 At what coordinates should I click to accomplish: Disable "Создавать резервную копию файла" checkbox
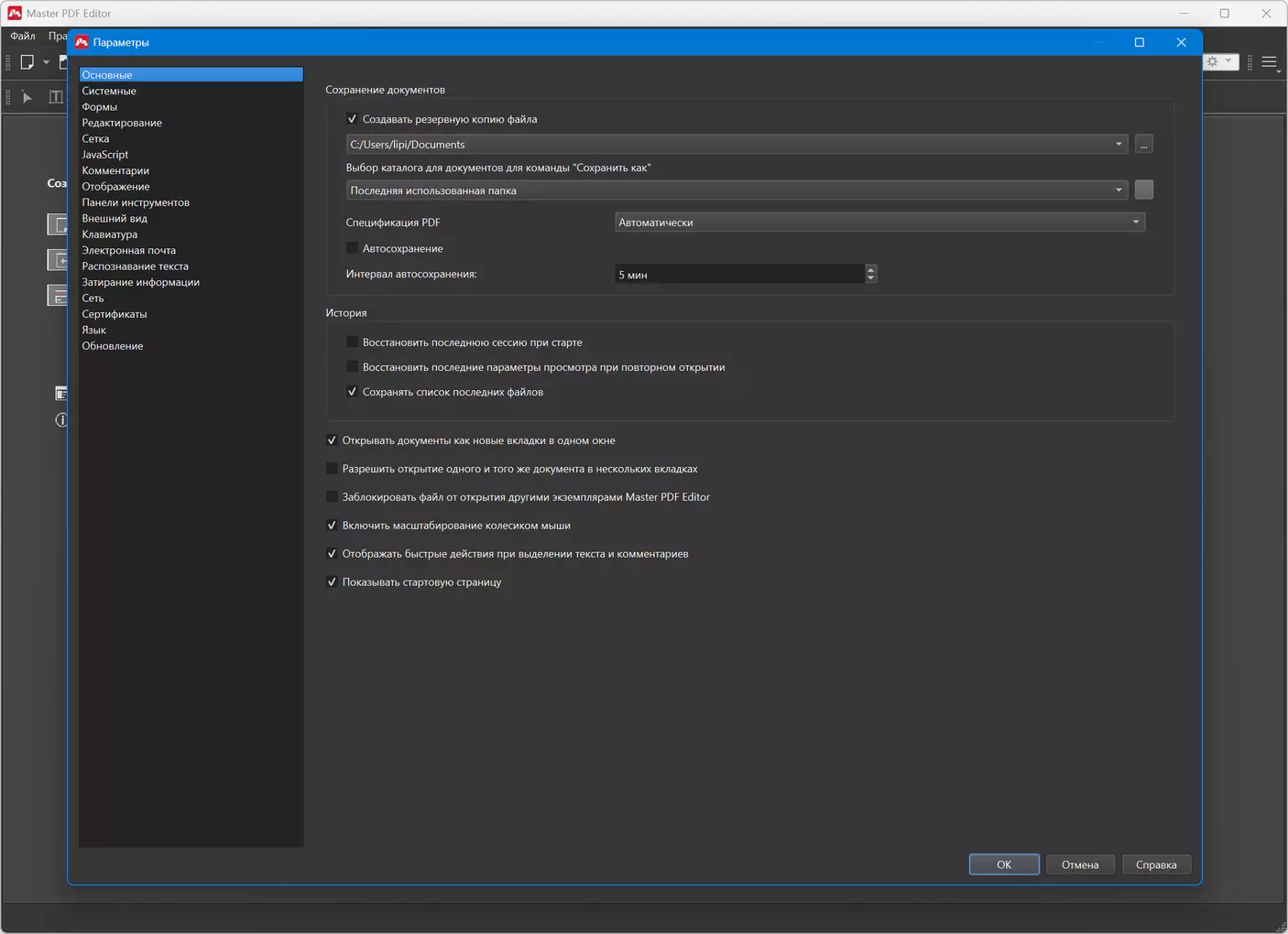pos(353,119)
